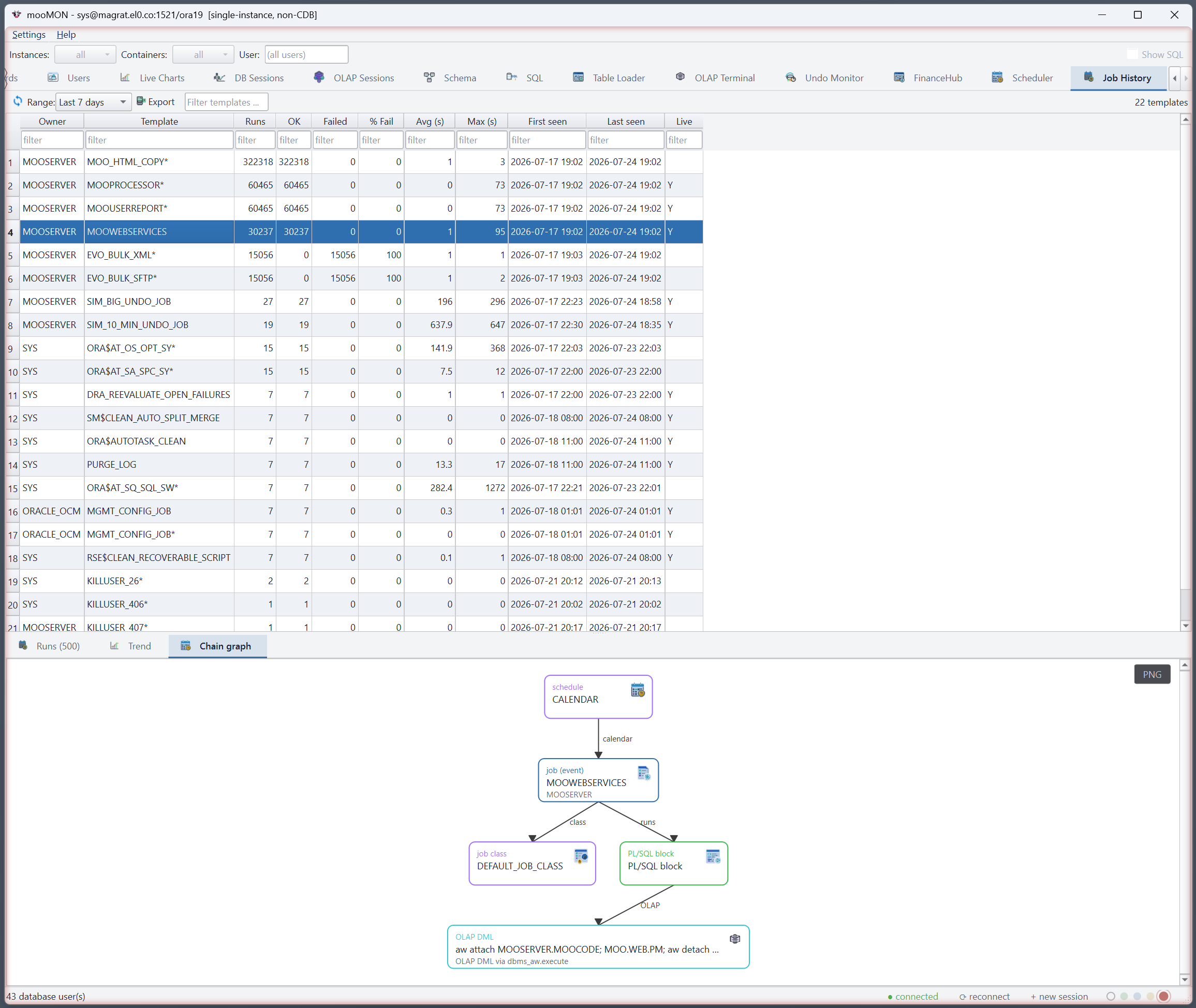Click the Table Loader tab icon
The width and height of the screenshot is (1196, 1008).
point(578,77)
